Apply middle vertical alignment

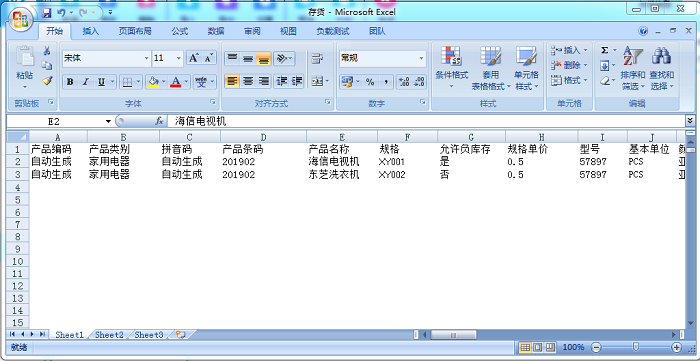pyautogui.click(x=248, y=58)
